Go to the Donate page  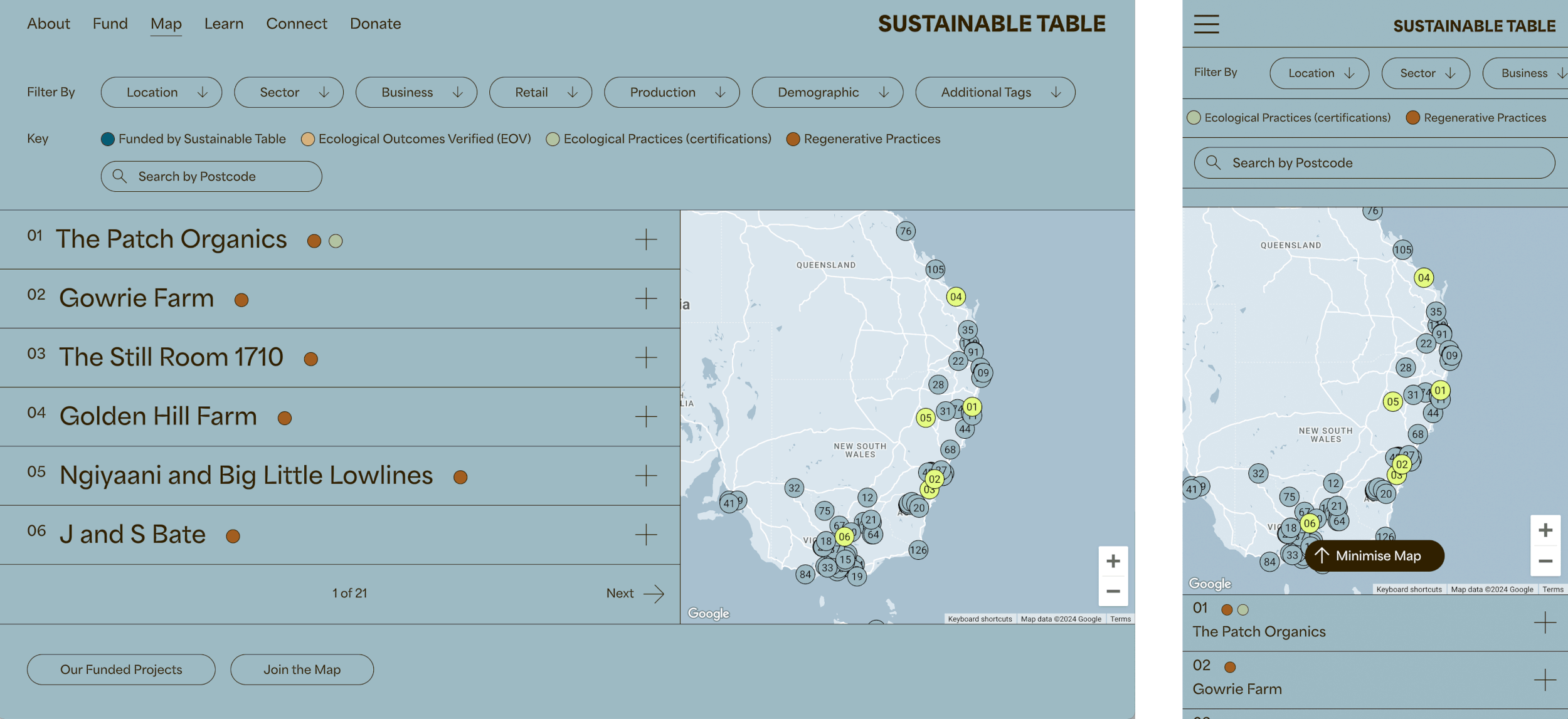[375, 24]
